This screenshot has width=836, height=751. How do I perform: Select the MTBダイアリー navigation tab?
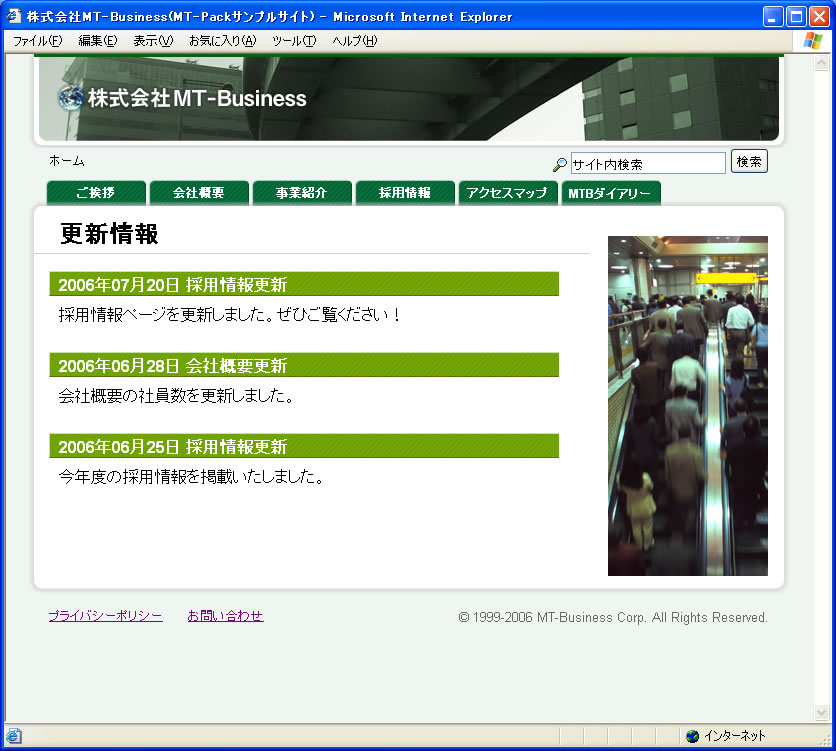[611, 193]
